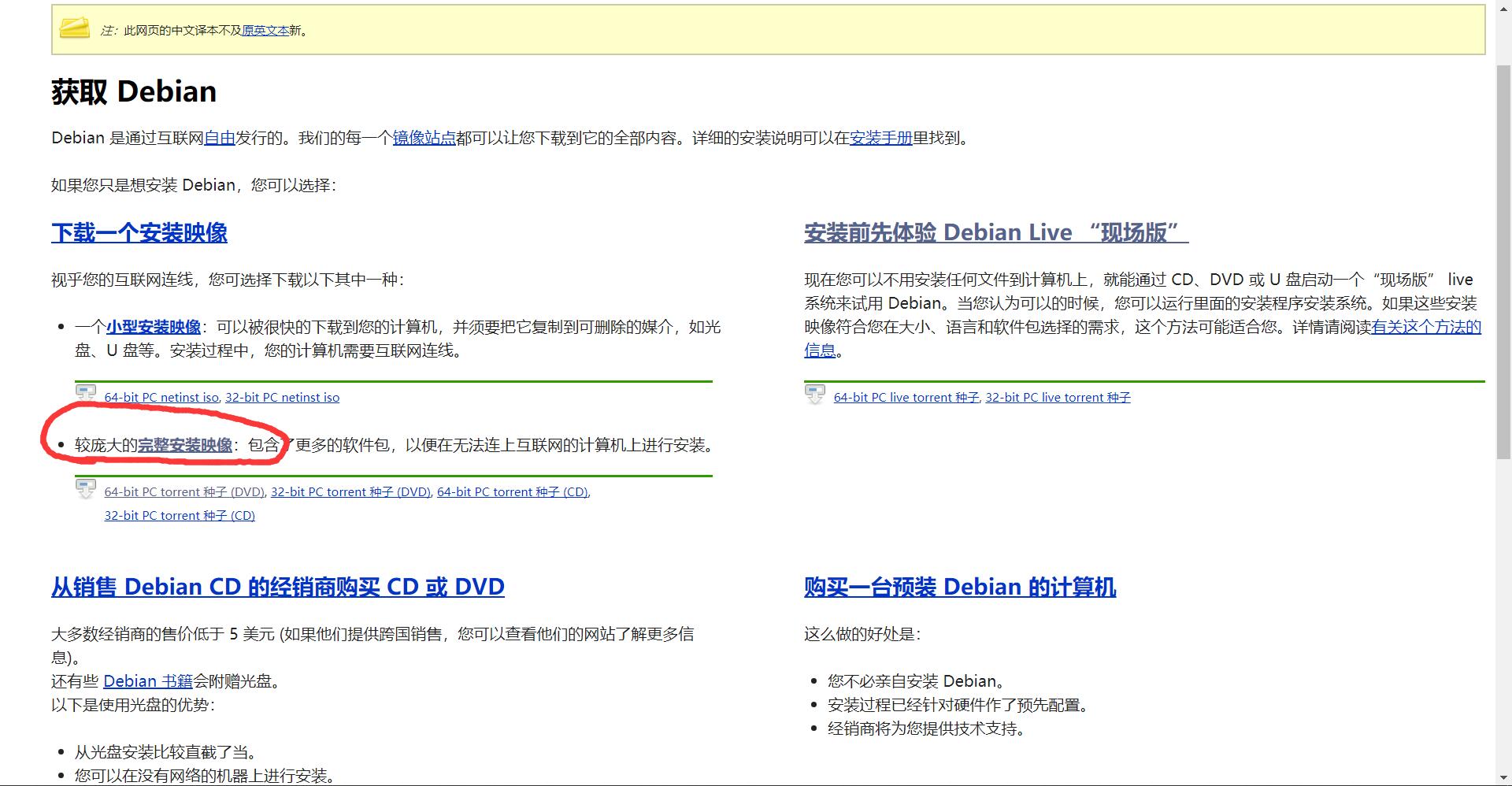The height and width of the screenshot is (786, 1512).
Task: Click bullet 从光盘安装比较直截了当
Action: pyautogui.click(x=165, y=752)
